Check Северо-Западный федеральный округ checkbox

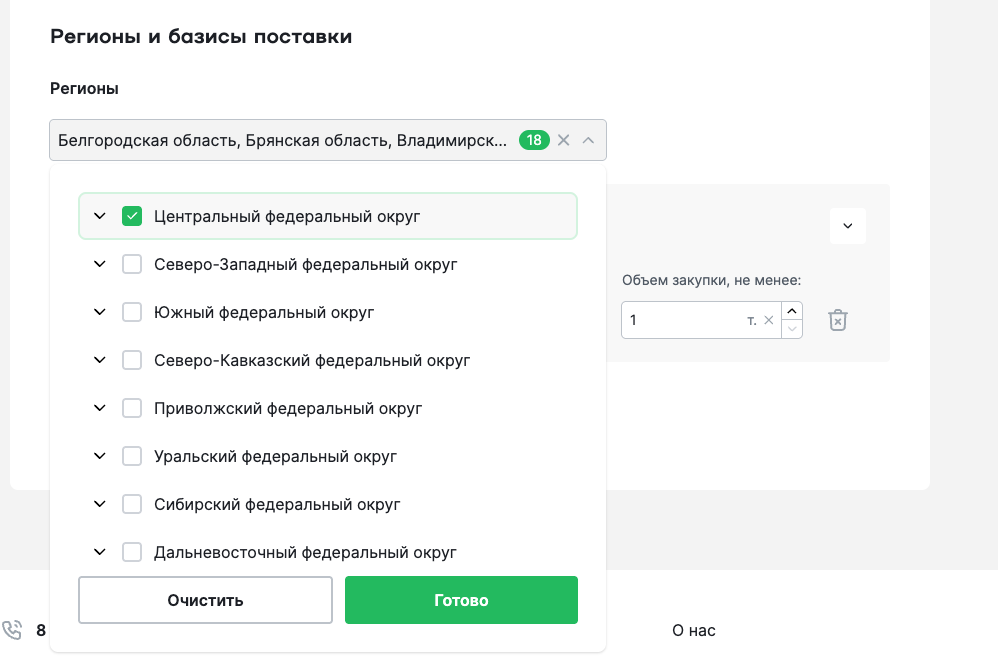132,264
